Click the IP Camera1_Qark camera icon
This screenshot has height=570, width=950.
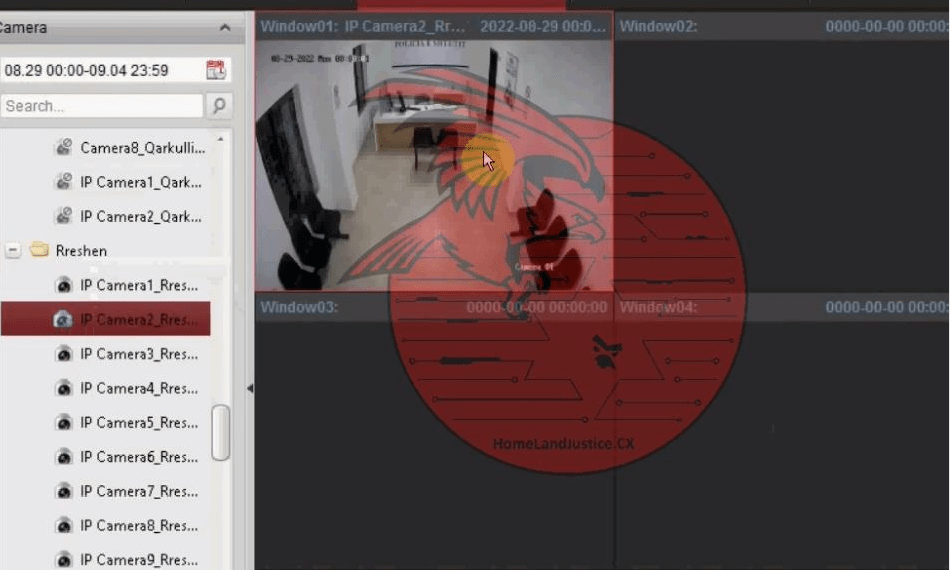click(64, 182)
